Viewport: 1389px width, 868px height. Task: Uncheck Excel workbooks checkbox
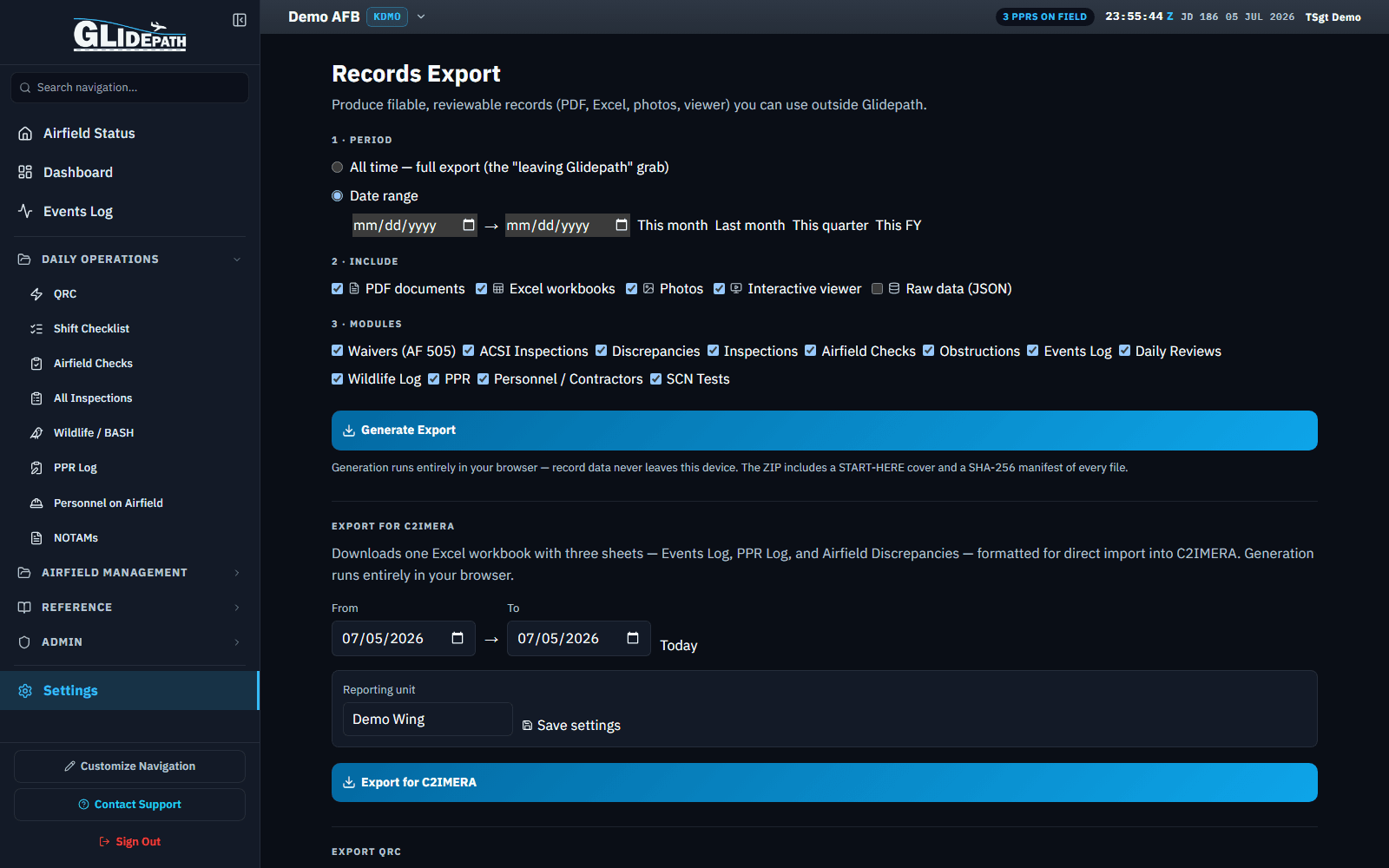tap(482, 289)
